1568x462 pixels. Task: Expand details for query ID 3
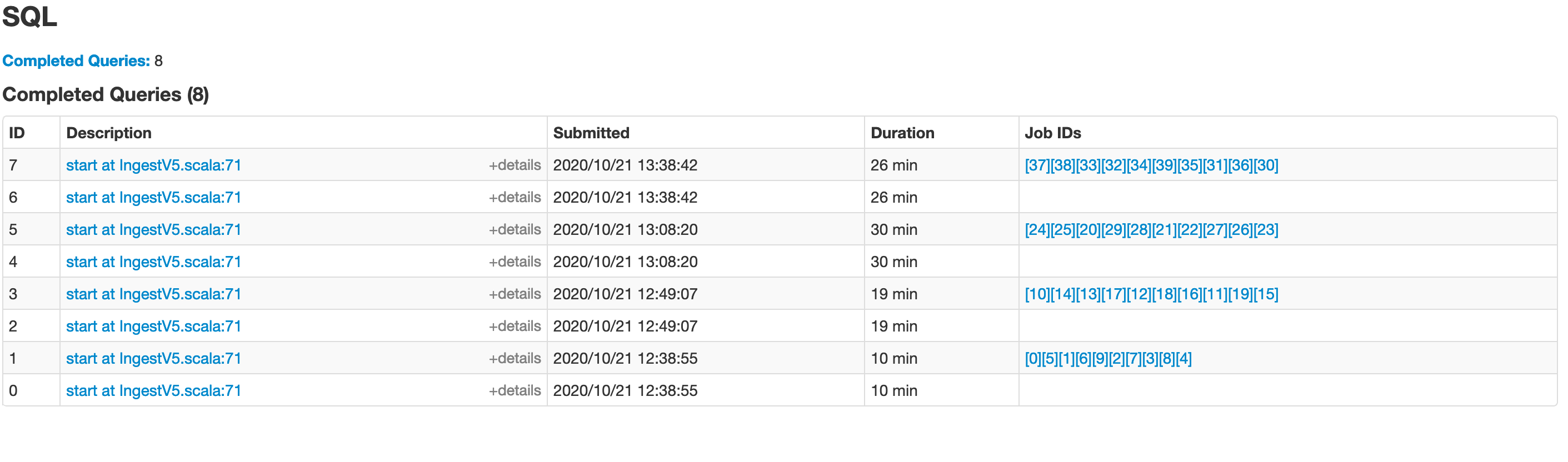515,293
